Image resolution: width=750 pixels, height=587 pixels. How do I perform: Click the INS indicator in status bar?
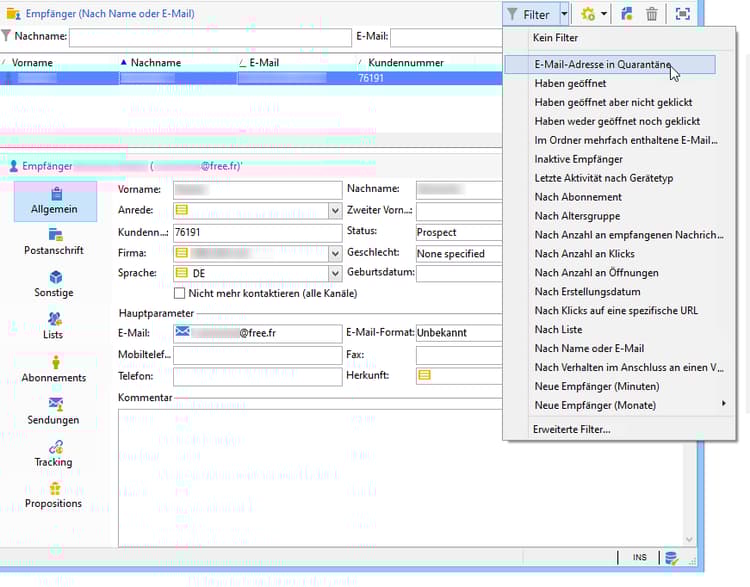(x=640, y=557)
